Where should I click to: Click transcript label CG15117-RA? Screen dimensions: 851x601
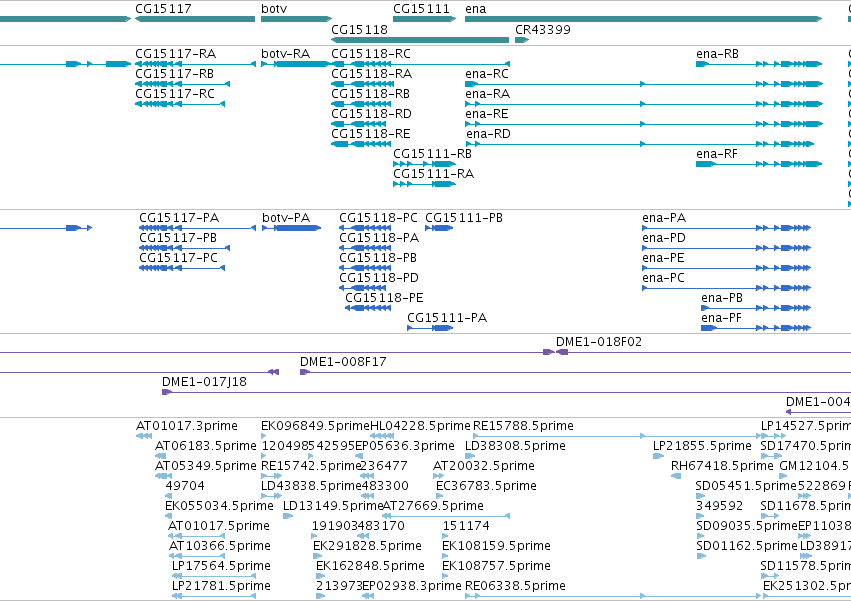pos(176,54)
